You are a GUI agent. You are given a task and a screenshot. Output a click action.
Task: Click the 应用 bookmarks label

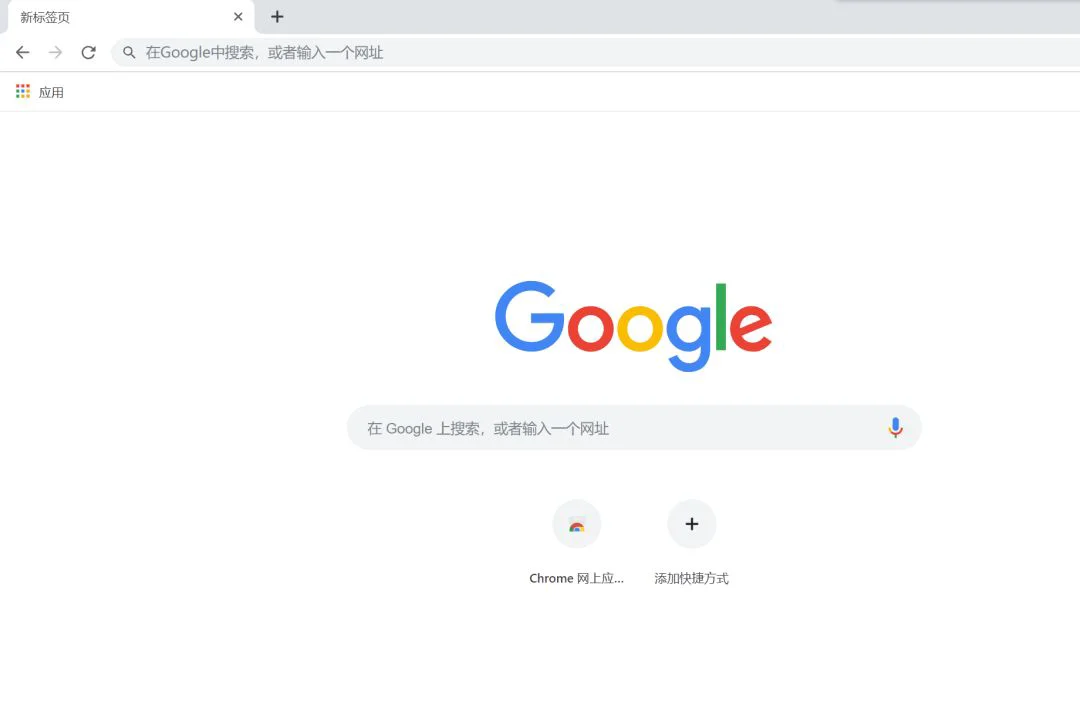(51, 92)
